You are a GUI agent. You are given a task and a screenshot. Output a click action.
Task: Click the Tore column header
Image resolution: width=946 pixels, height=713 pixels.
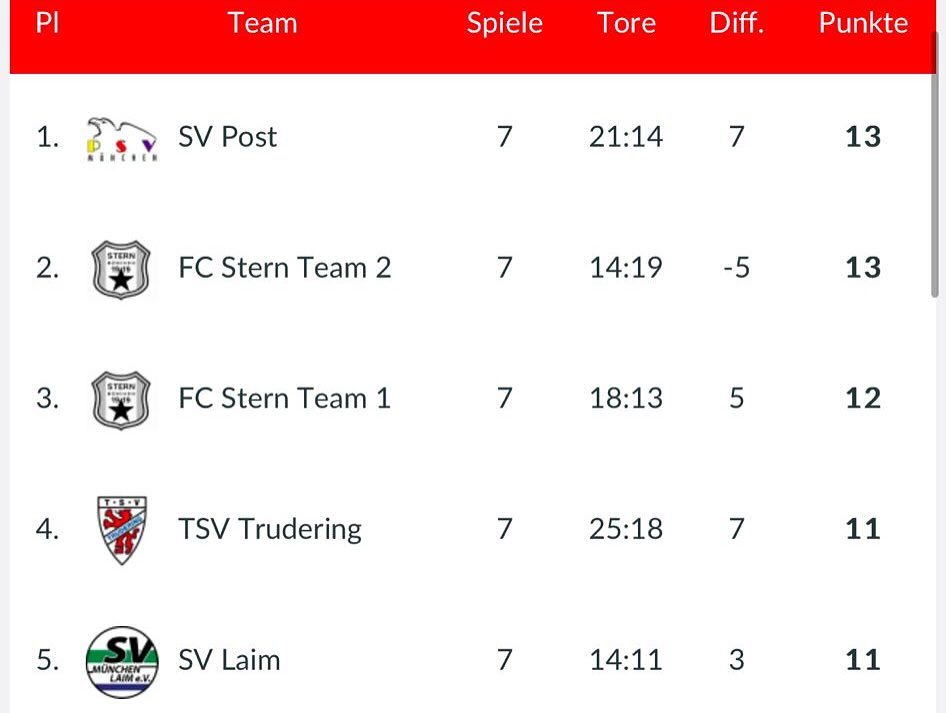(626, 23)
